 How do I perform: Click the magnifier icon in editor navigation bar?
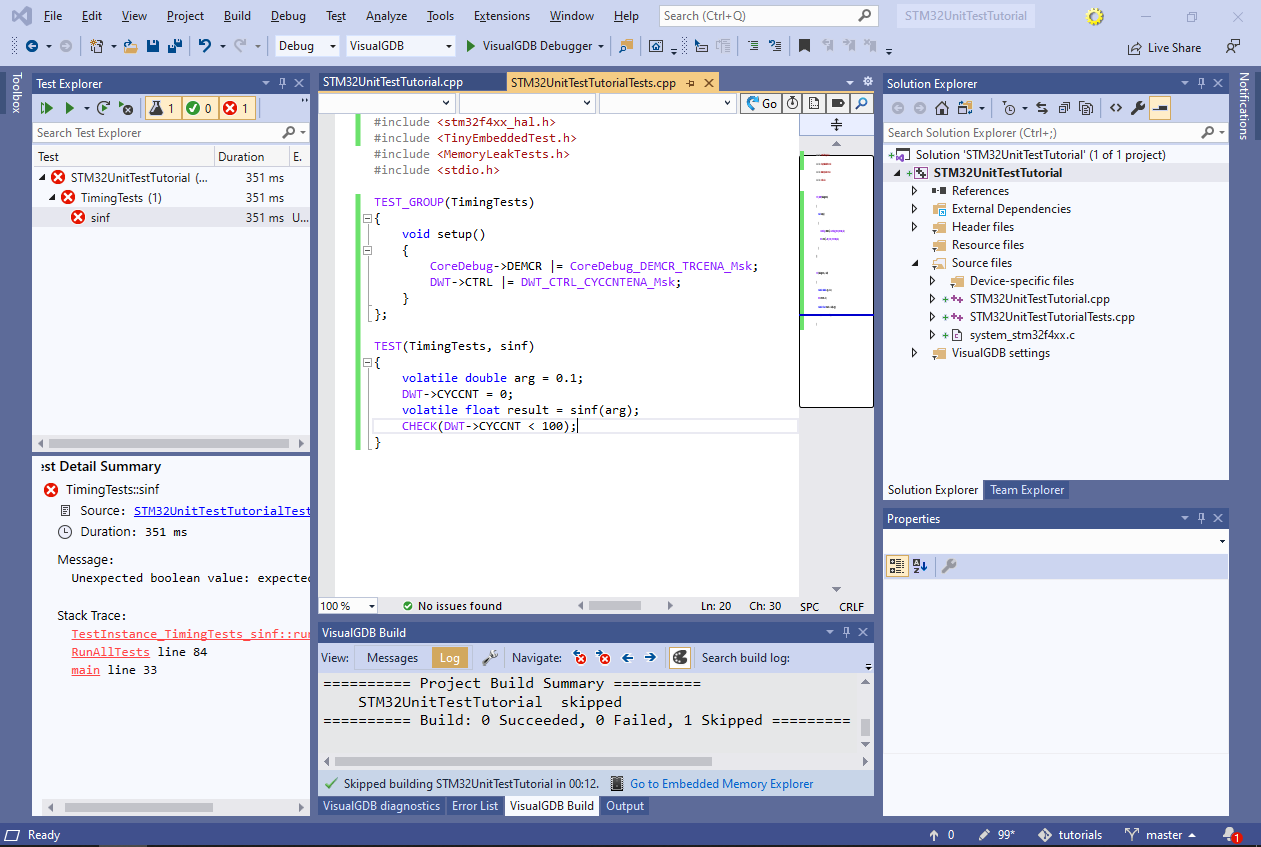tap(862, 103)
